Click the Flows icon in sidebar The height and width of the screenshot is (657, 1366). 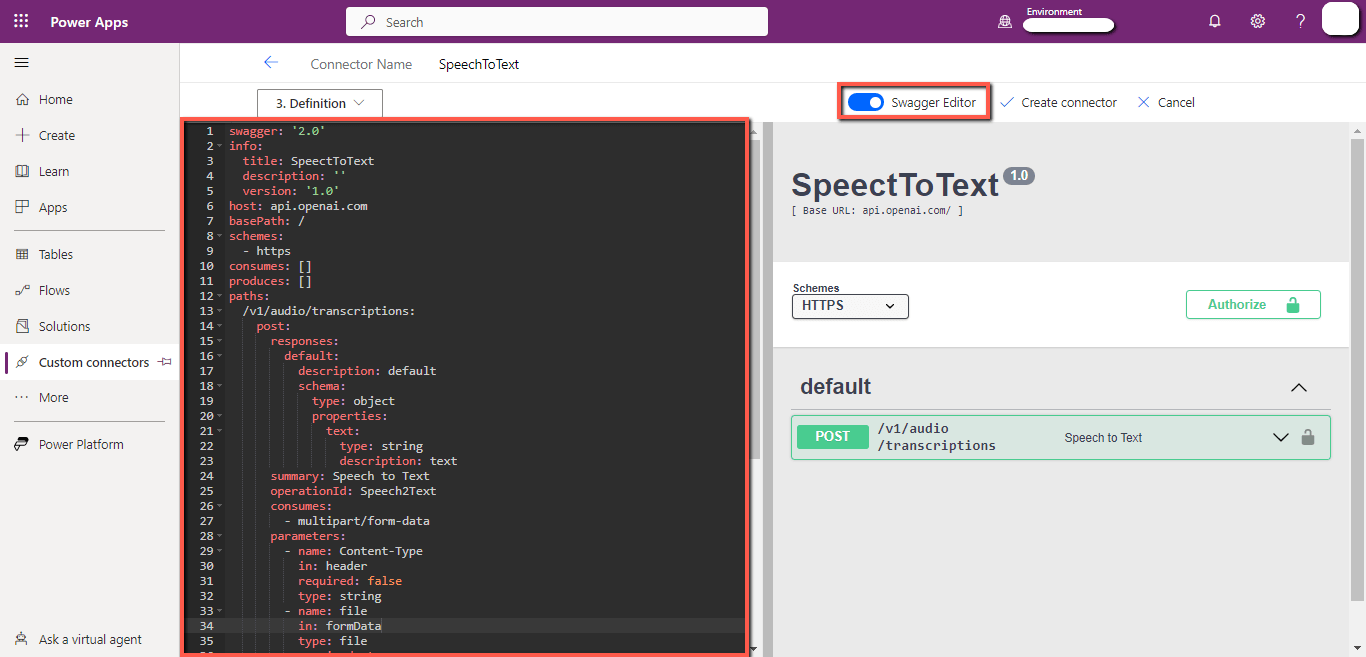point(22,290)
